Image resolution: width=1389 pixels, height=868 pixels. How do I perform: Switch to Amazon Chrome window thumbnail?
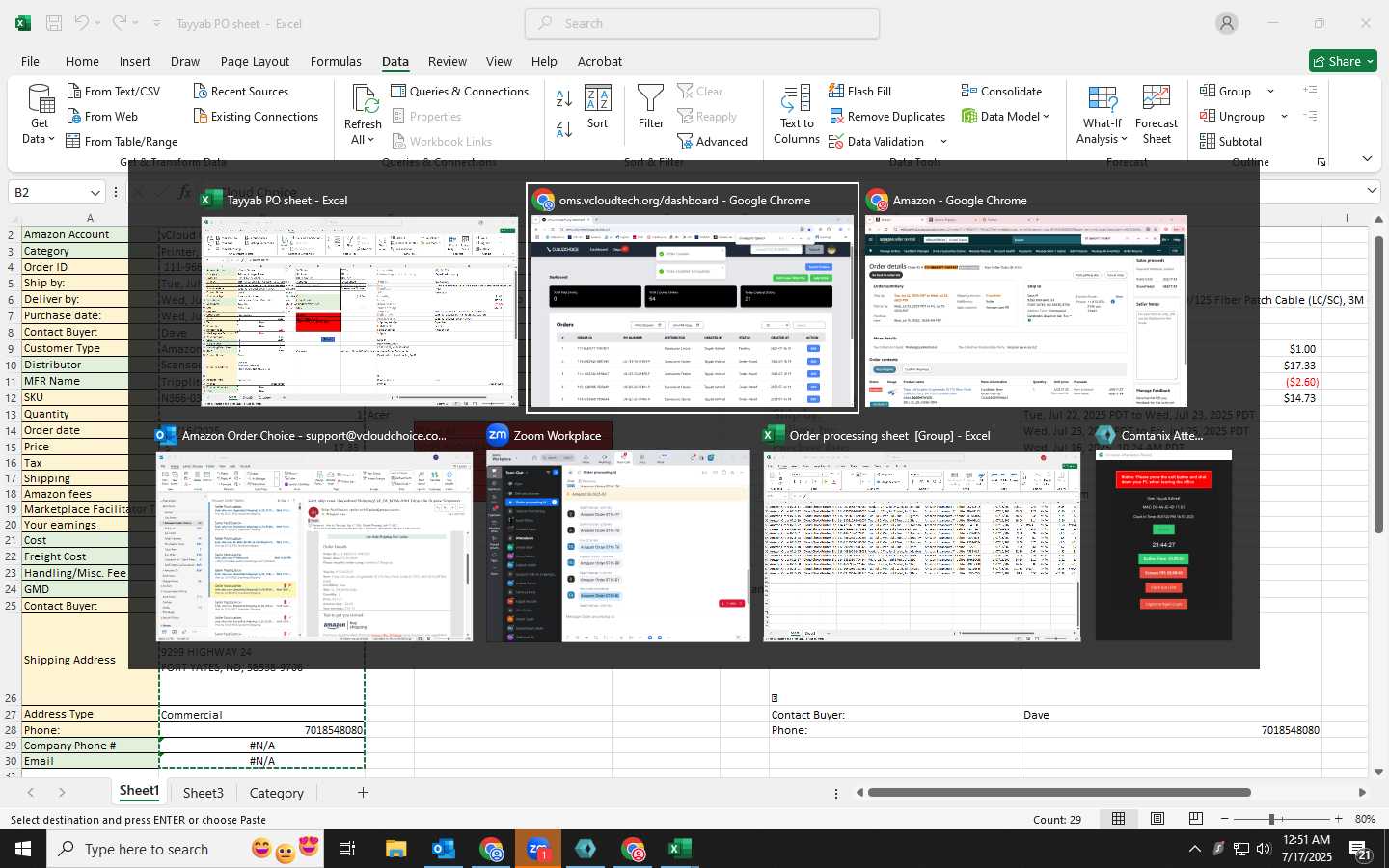click(1025, 297)
